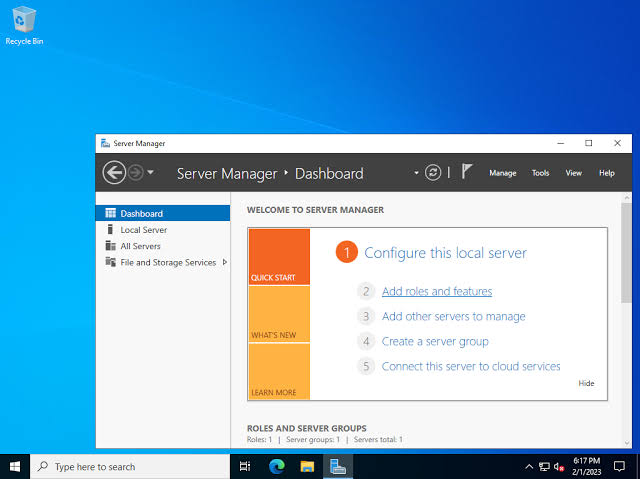640x479 pixels.
Task: Open the Tools menu
Action: pos(540,173)
